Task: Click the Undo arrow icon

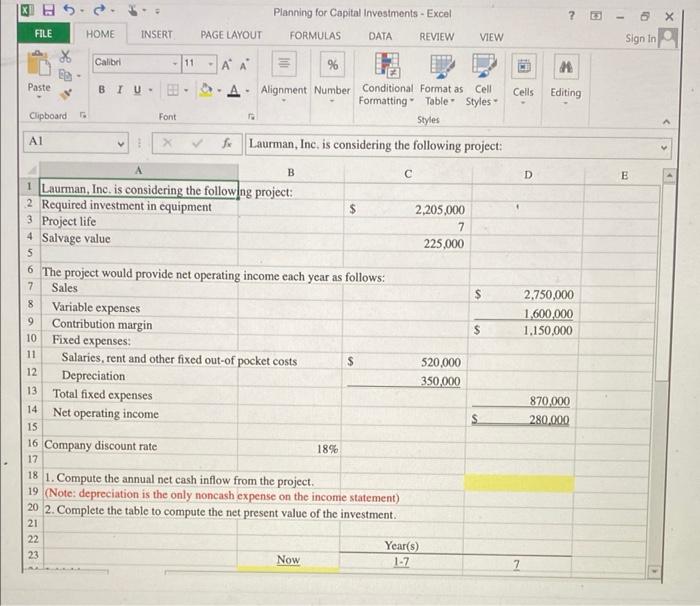Action: coord(69,10)
